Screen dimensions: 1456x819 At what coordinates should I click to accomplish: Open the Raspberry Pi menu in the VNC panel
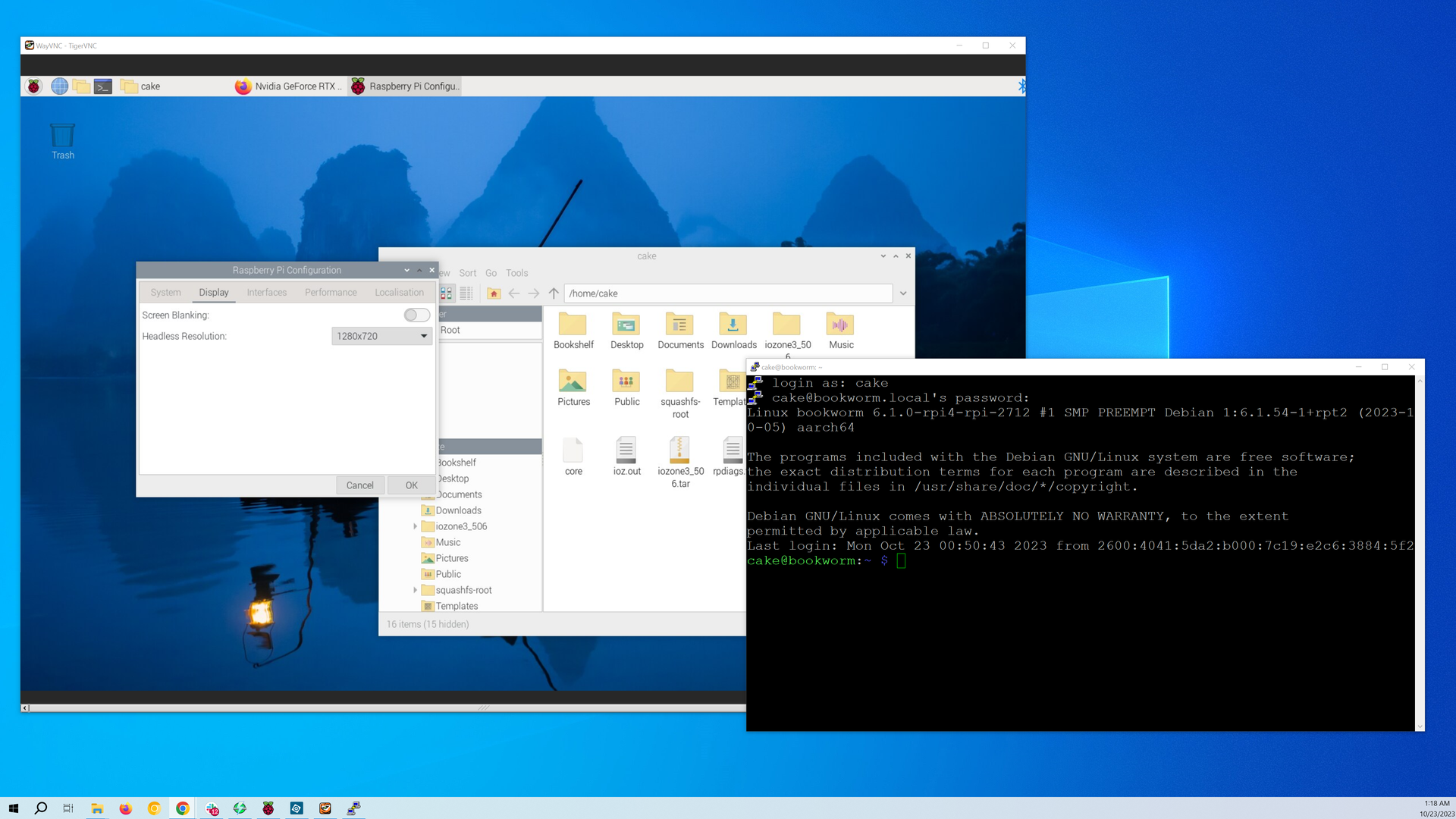[34, 86]
